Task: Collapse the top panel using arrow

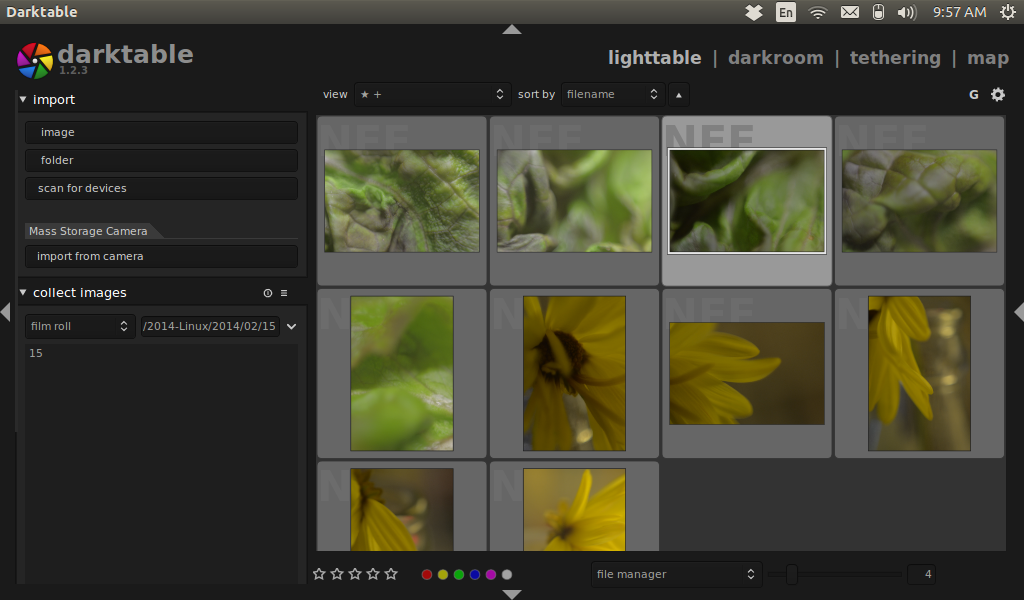Action: (x=512, y=29)
